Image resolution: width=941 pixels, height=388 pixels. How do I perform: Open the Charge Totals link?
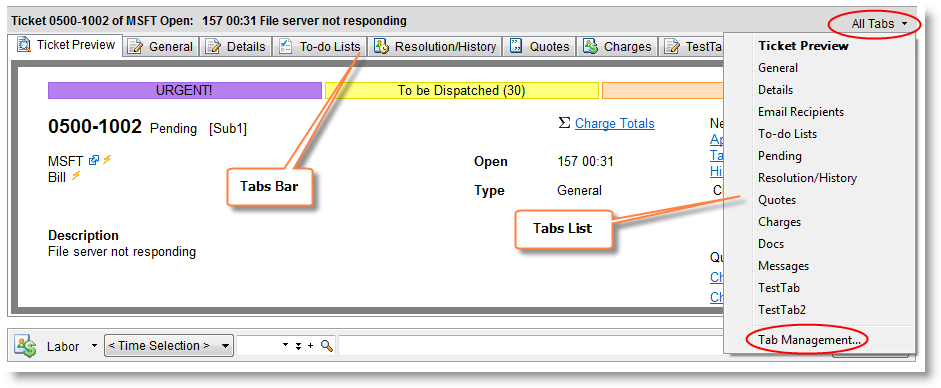coord(615,124)
